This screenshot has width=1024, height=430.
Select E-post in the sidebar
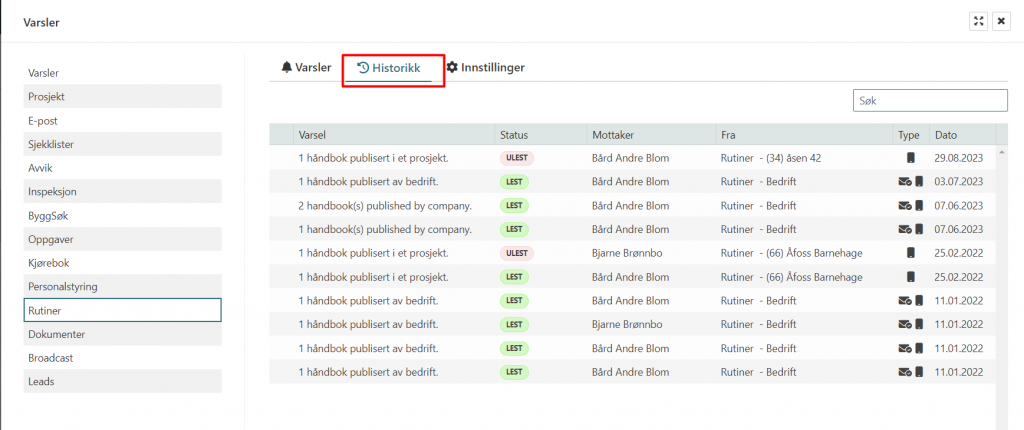coord(123,120)
